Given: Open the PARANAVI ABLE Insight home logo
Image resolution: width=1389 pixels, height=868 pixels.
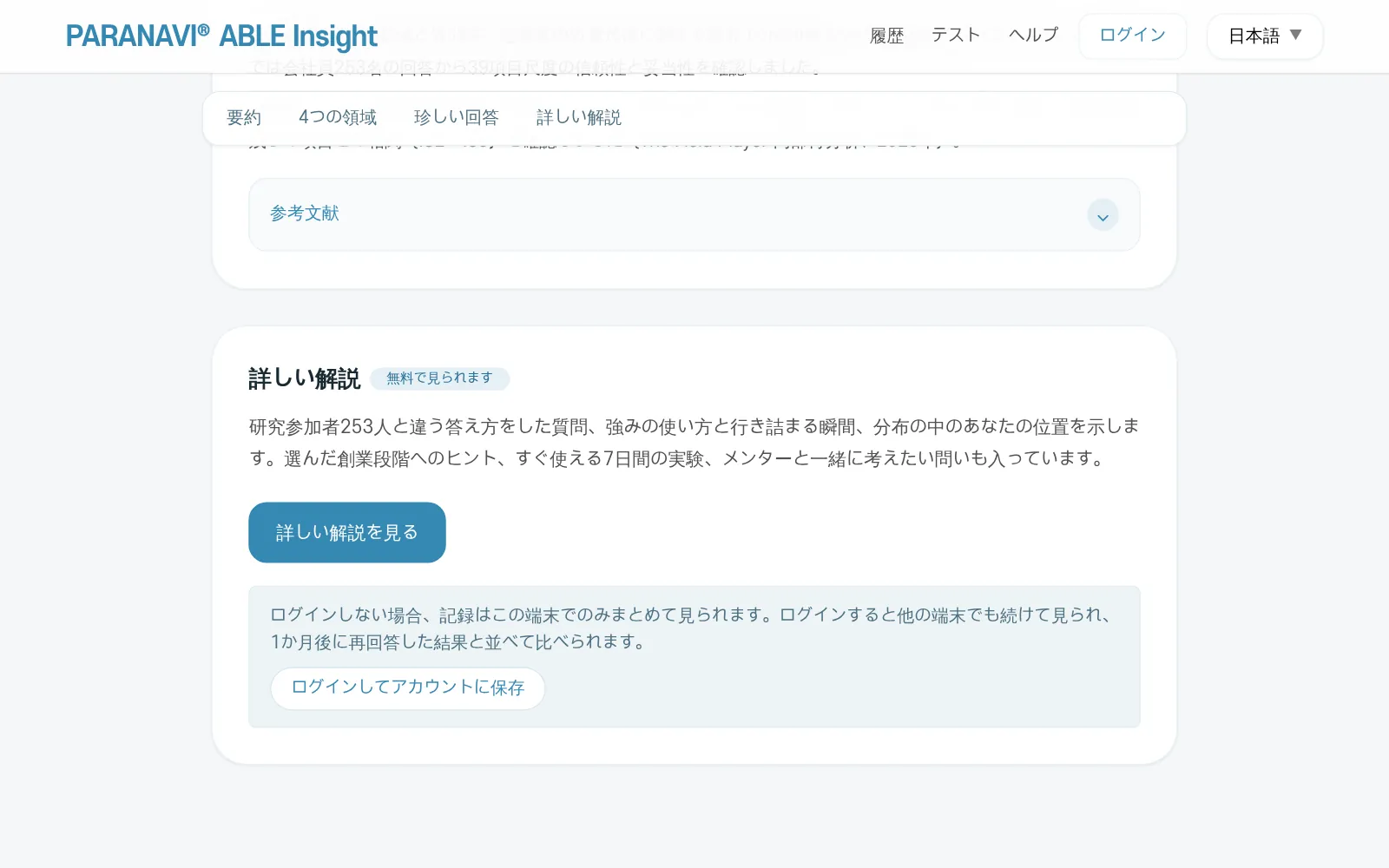Looking at the screenshot, I should pyautogui.click(x=221, y=36).
